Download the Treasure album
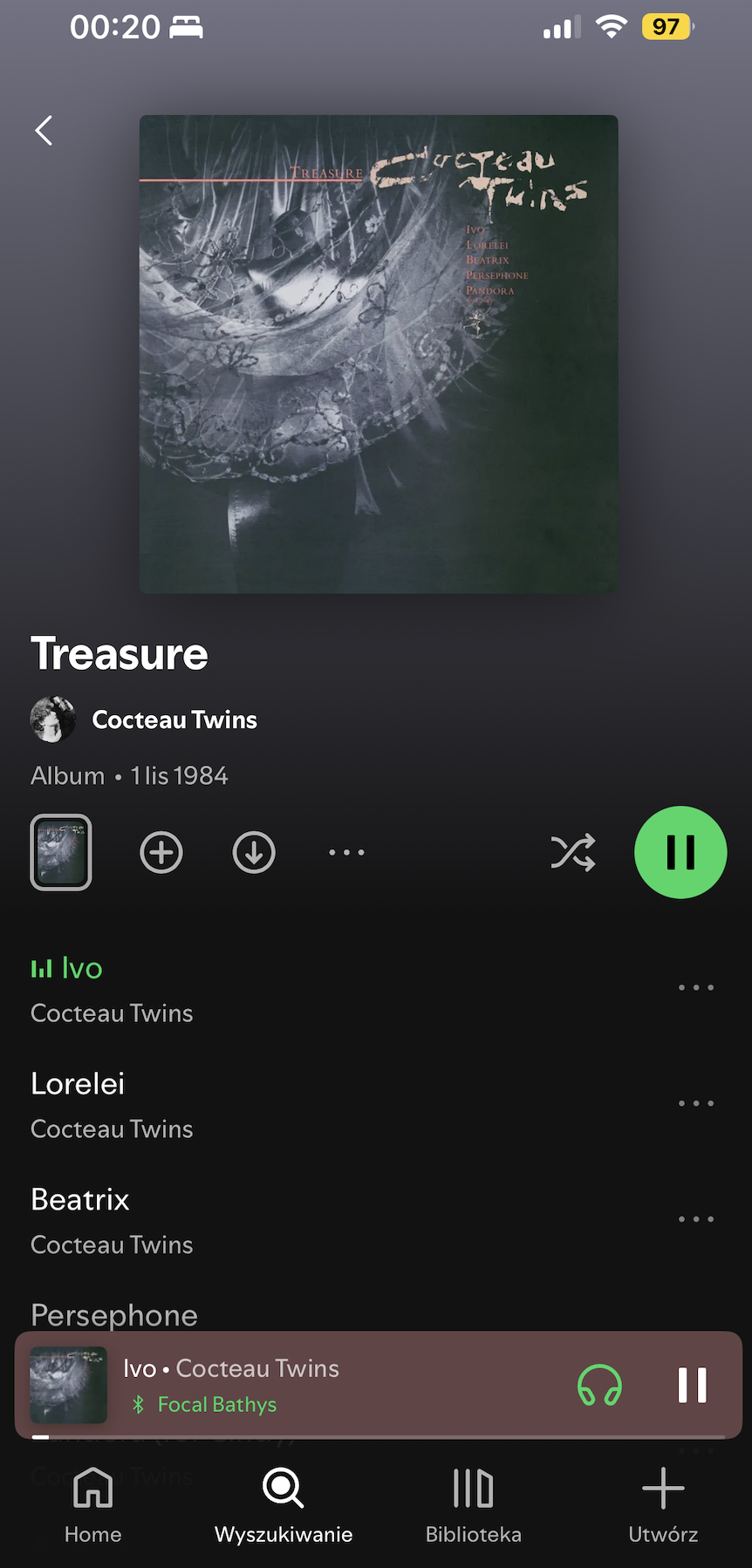Image resolution: width=752 pixels, height=1568 pixels. pos(254,852)
